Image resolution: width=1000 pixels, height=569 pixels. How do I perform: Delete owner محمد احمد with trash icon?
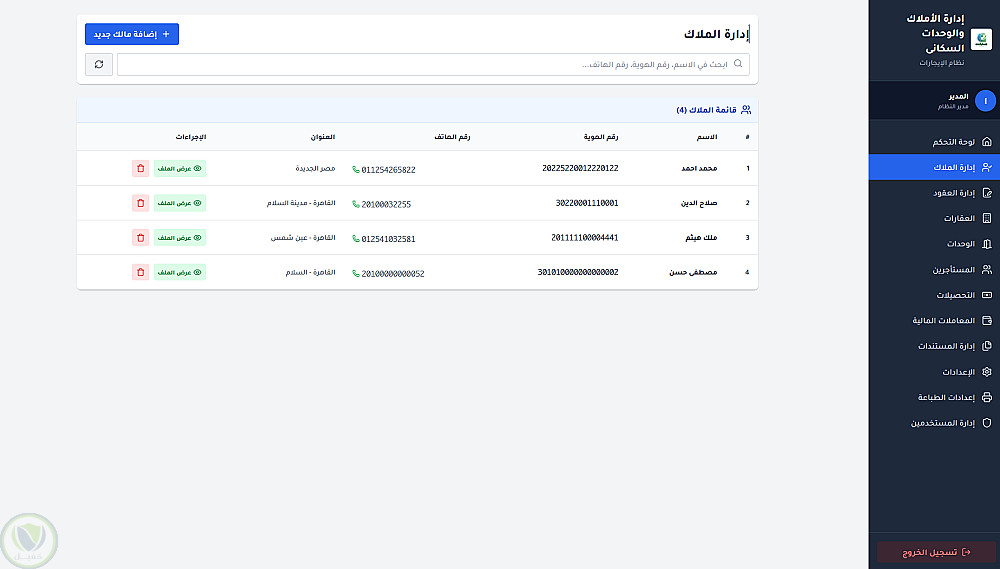click(x=140, y=169)
